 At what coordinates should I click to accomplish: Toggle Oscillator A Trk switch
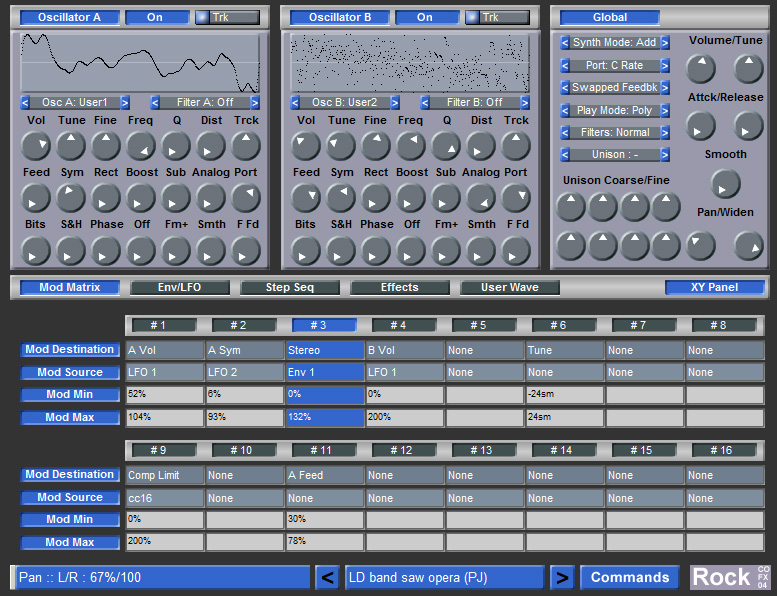(227, 17)
